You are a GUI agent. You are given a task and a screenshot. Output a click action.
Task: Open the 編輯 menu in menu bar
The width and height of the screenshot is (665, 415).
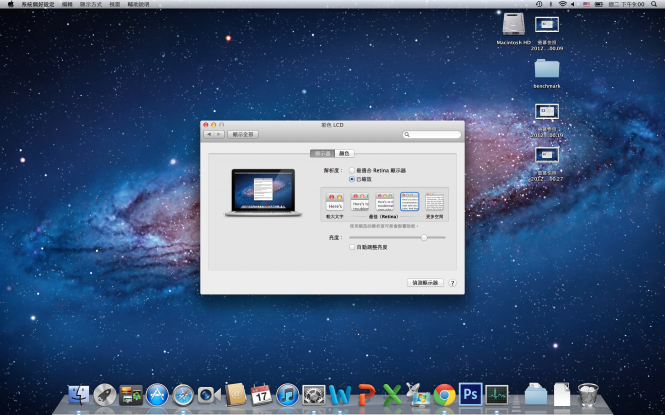point(67,4)
